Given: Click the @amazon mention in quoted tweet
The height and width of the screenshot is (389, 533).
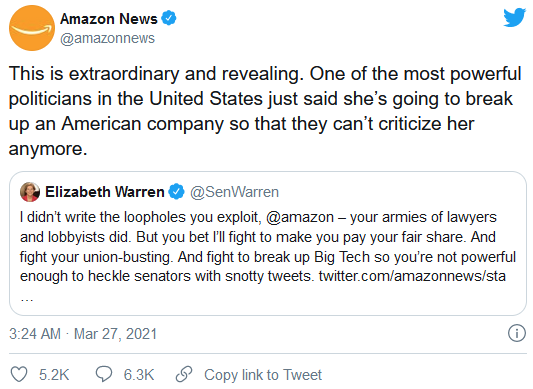Looking at the screenshot, I should click(300, 217).
